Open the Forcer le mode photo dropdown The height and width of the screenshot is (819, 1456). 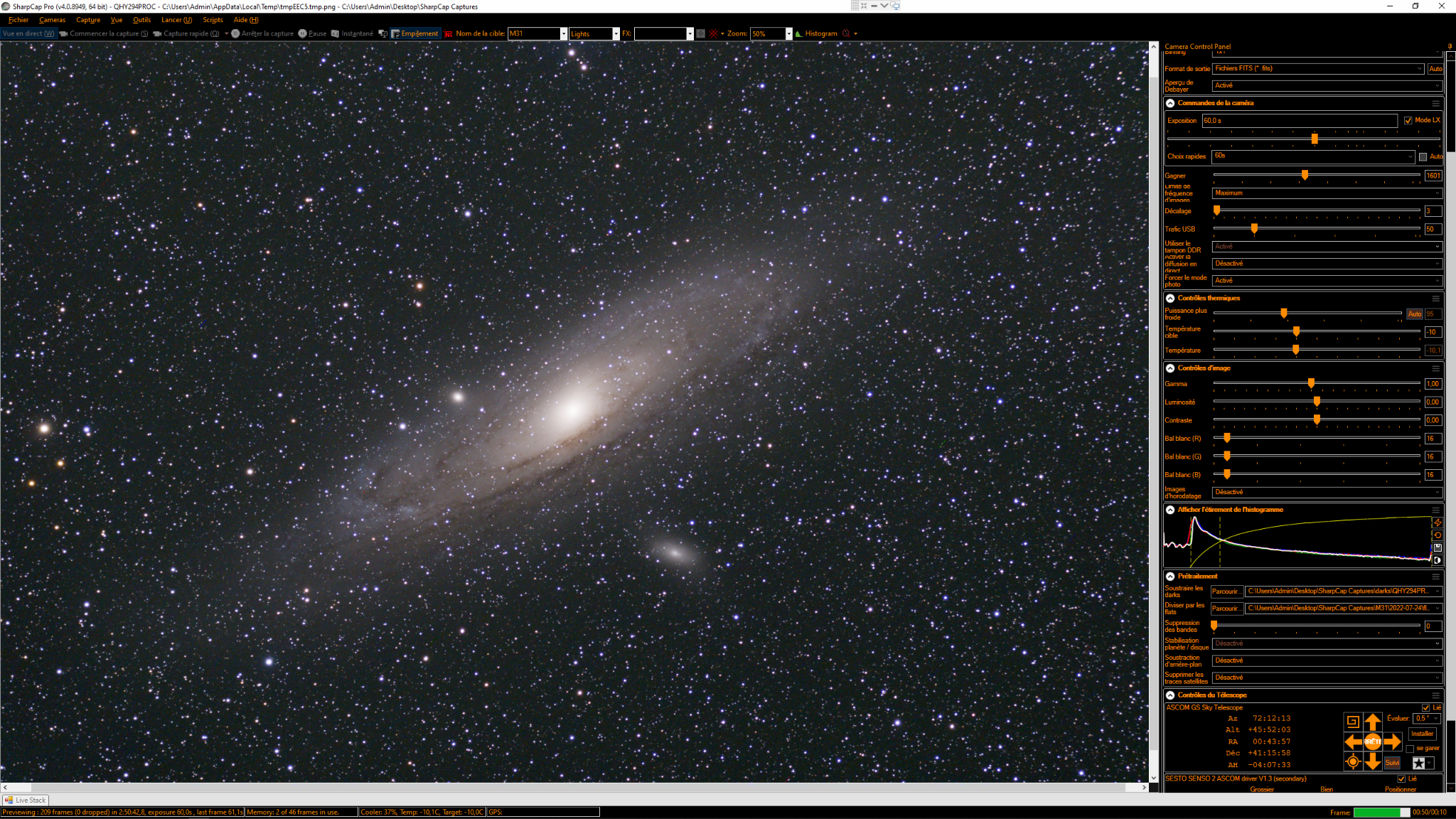click(x=1327, y=281)
